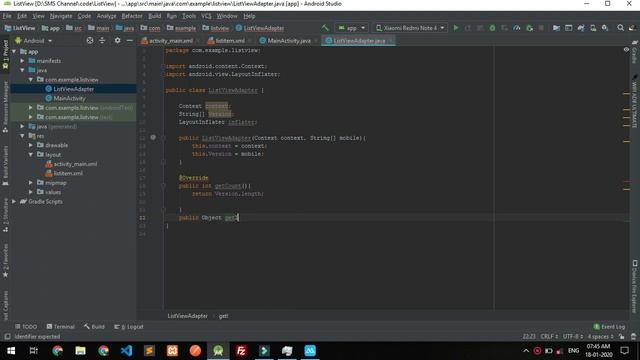
Task: Open File Explorer on the taskbar
Action: (80, 351)
